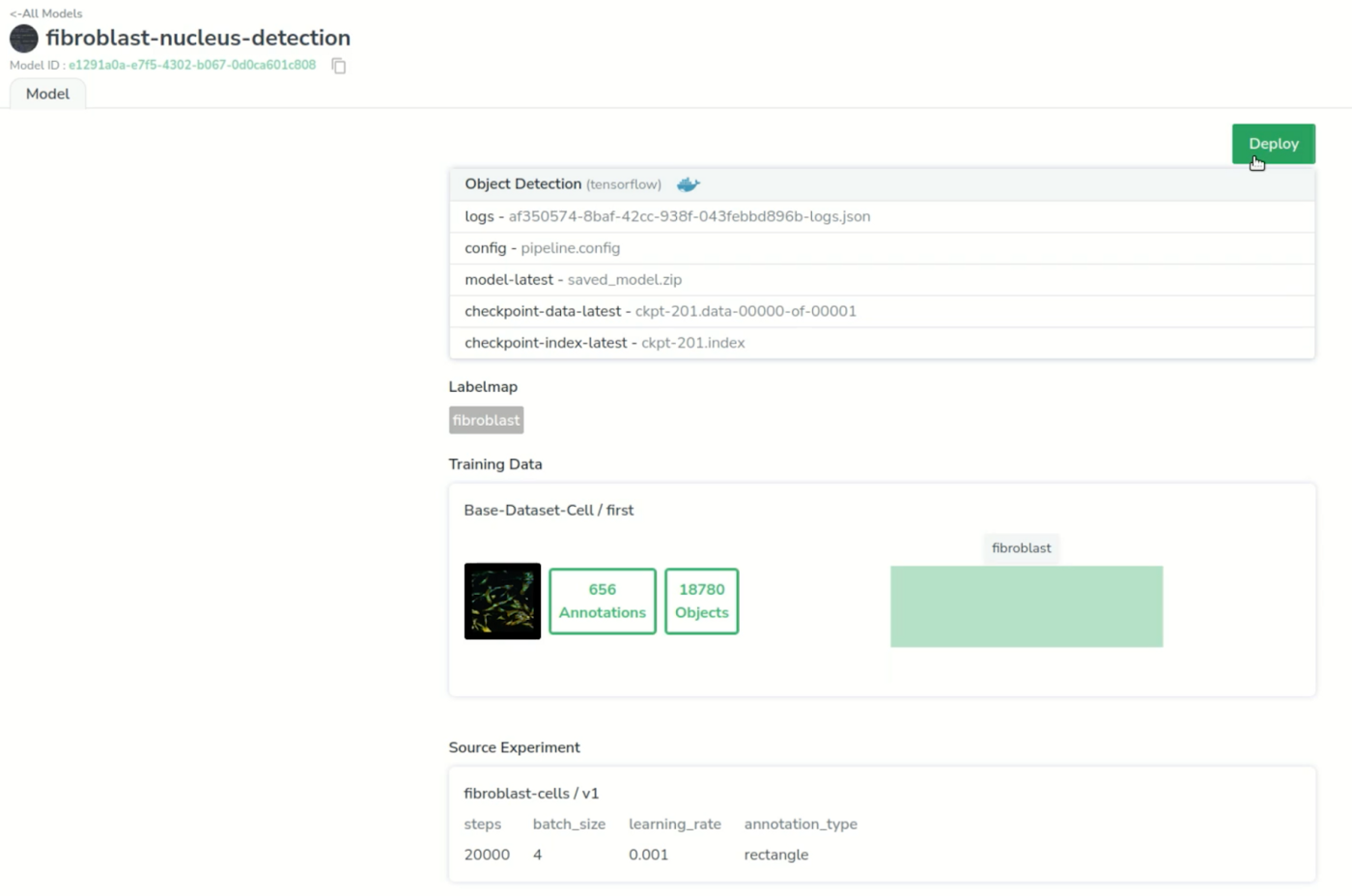This screenshot has height=896, width=1352.
Task: Click the batch_size column header
Action: coord(569,824)
